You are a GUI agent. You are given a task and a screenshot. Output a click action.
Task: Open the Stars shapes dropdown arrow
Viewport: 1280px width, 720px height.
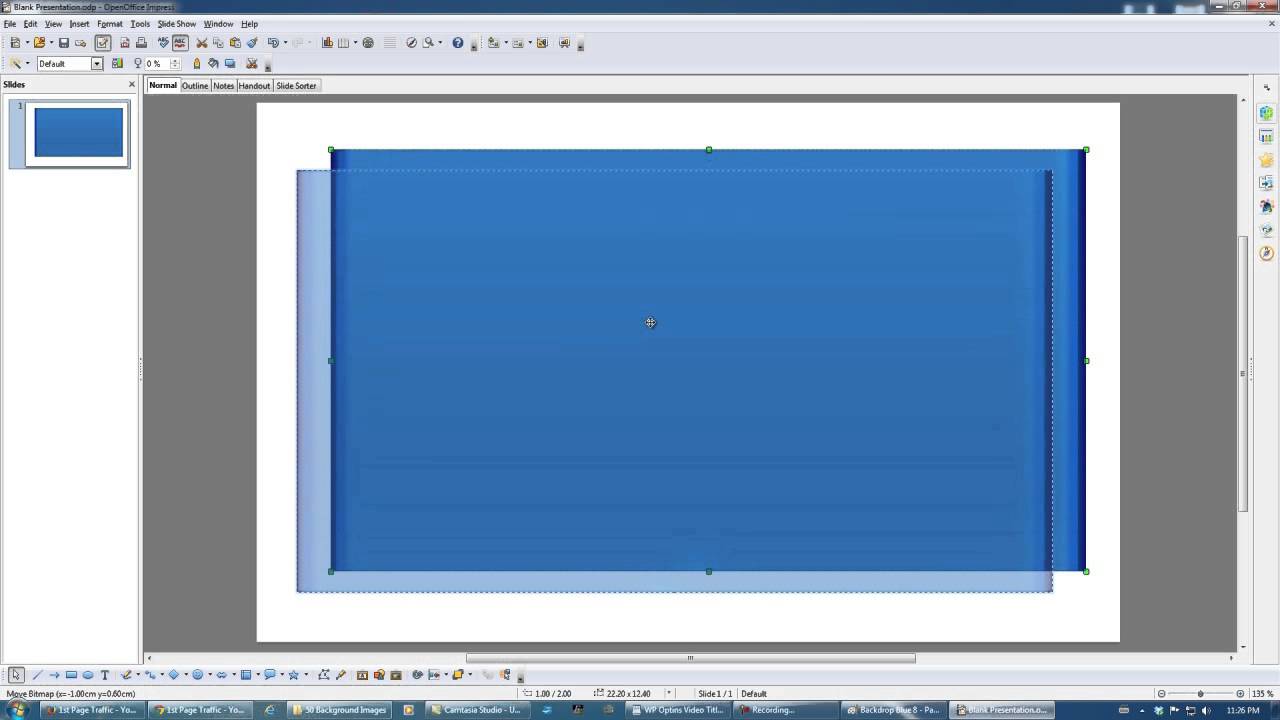[x=306, y=675]
